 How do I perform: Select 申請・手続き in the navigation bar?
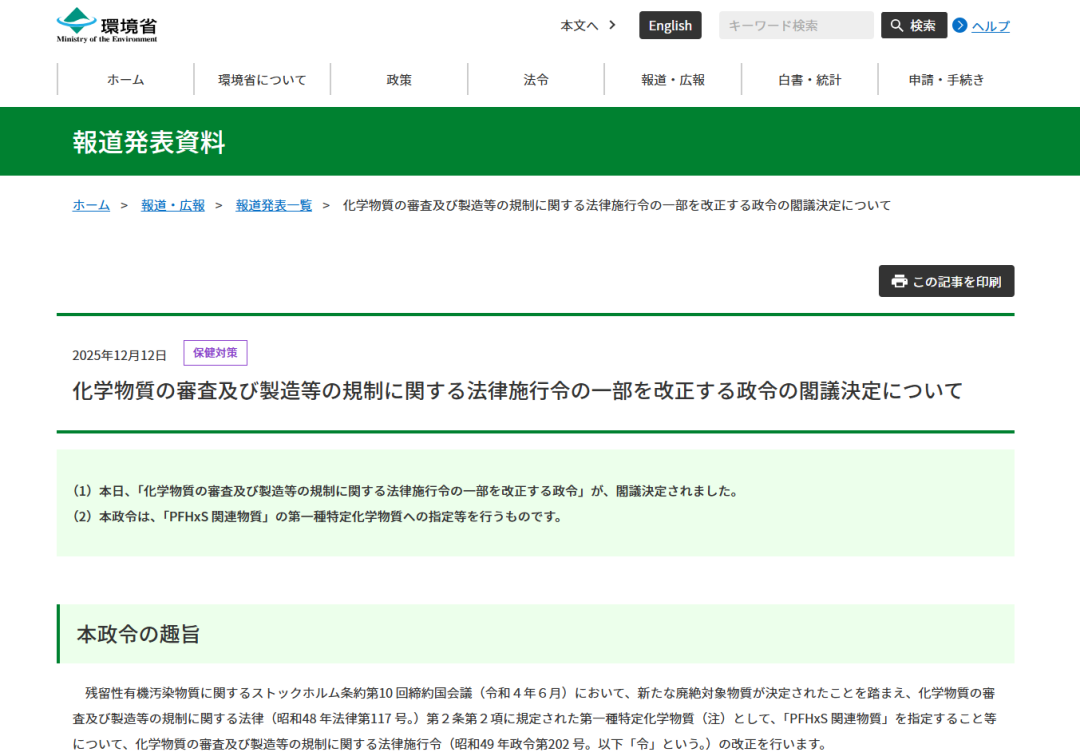click(x=946, y=80)
